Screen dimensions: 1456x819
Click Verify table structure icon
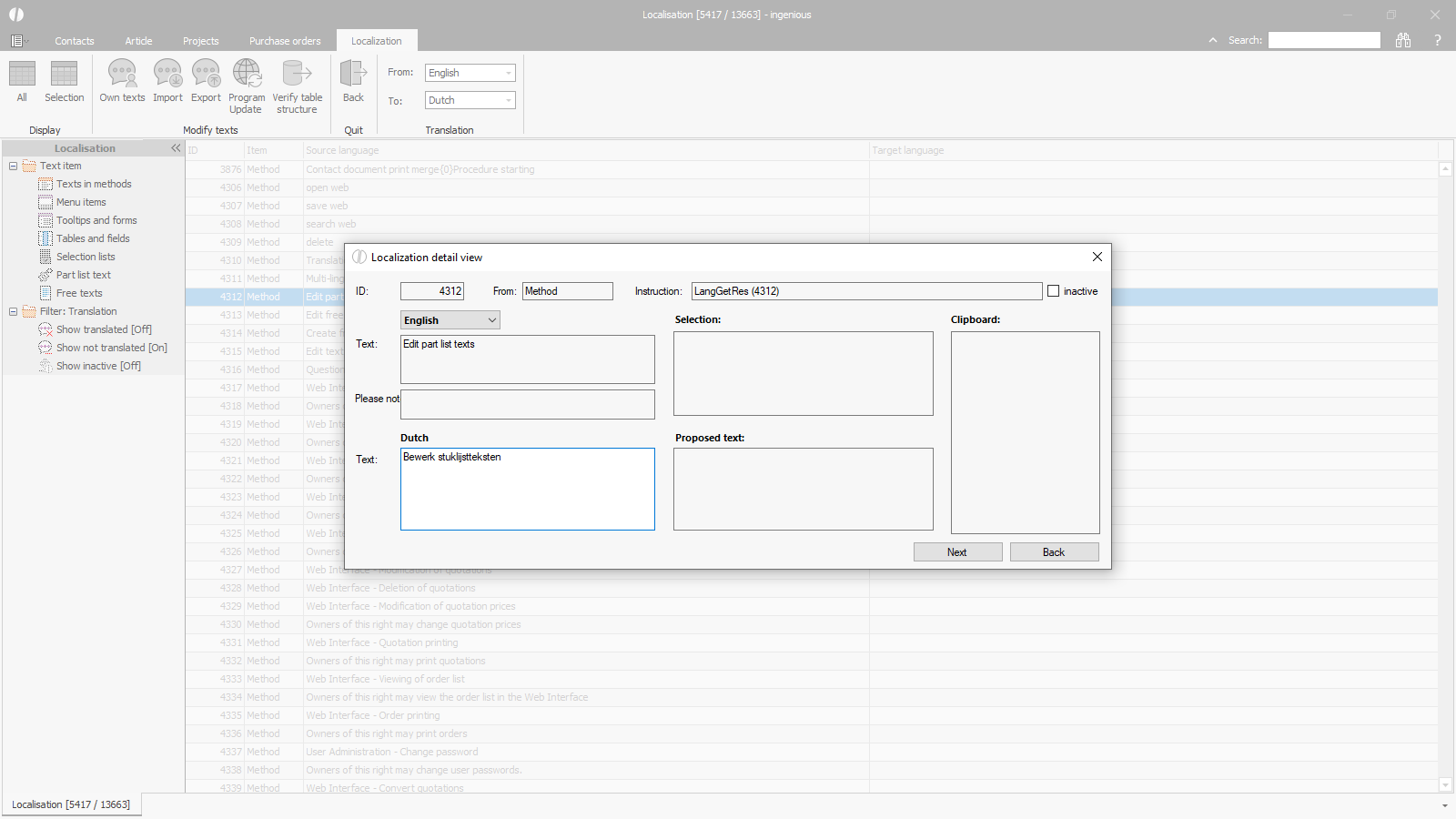pos(297,74)
